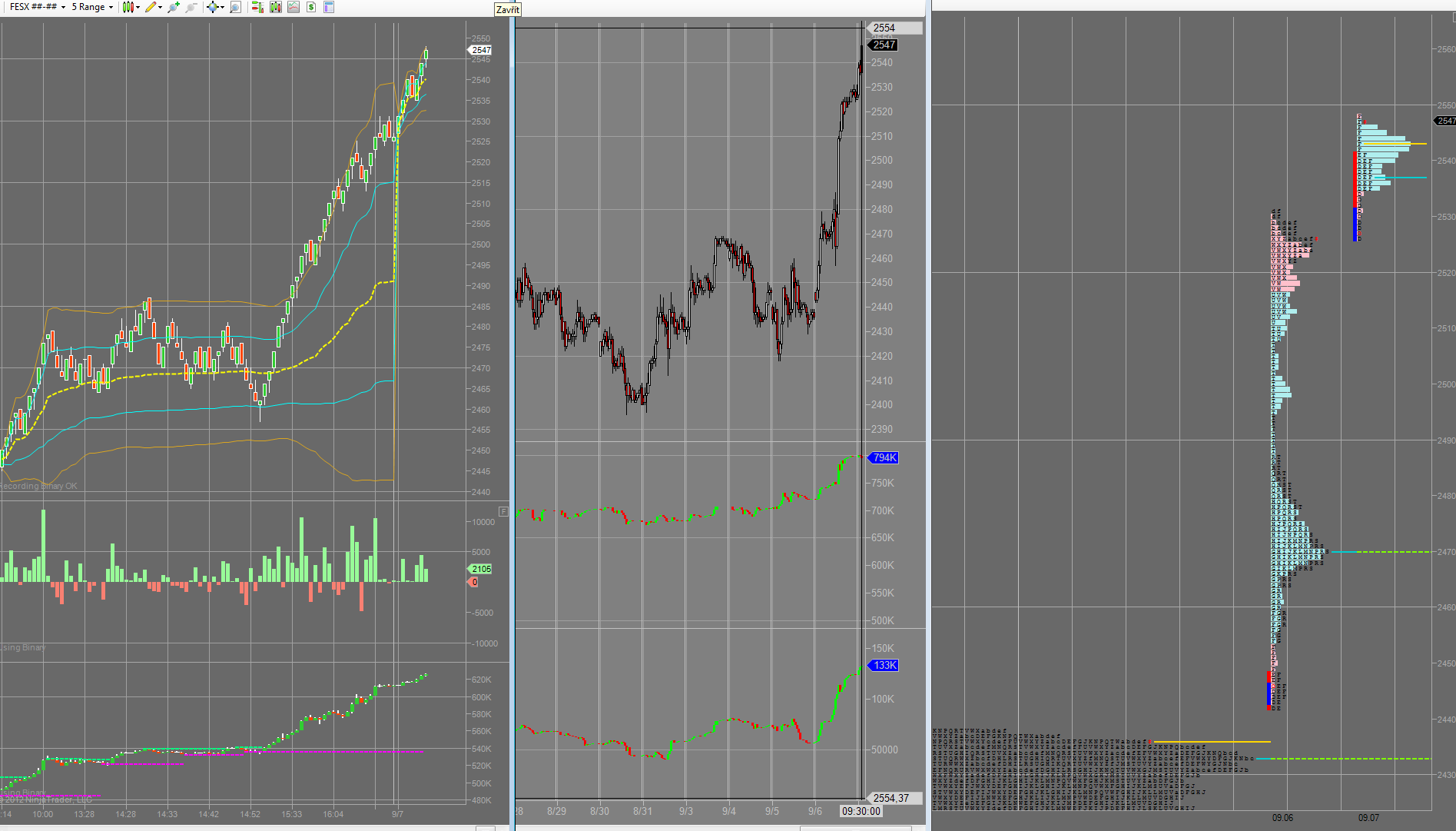Click the 2105 volume delta marker
The height and width of the screenshot is (831, 1456).
click(x=480, y=569)
